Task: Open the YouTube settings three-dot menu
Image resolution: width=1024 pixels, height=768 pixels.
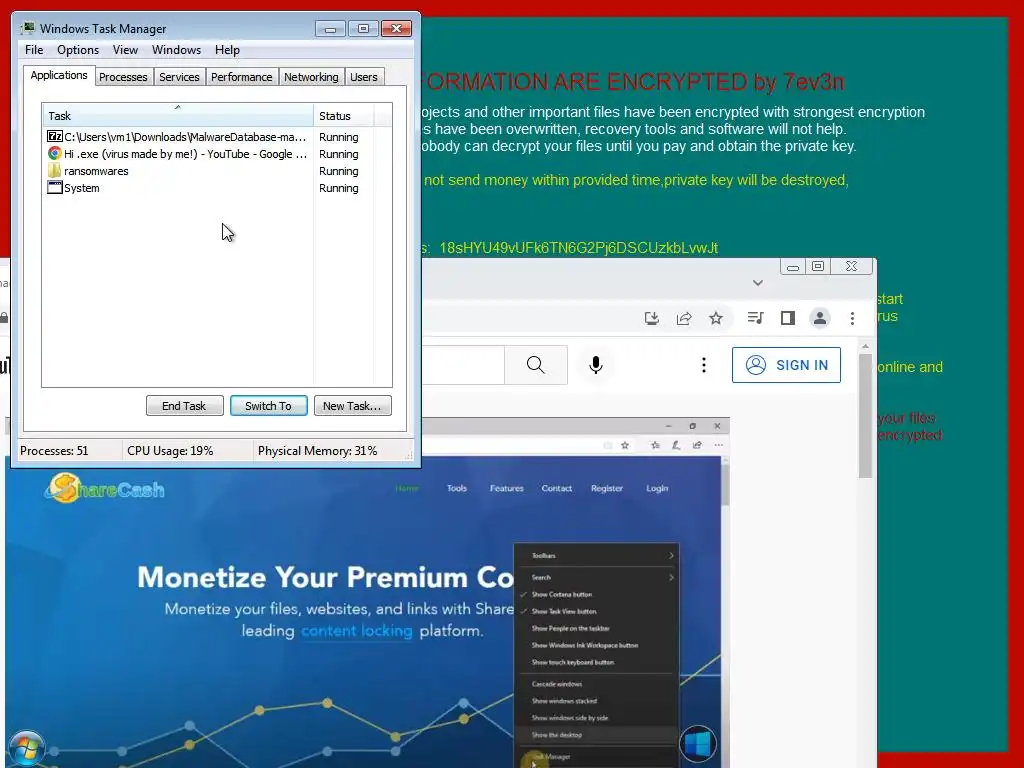Action: (x=703, y=364)
